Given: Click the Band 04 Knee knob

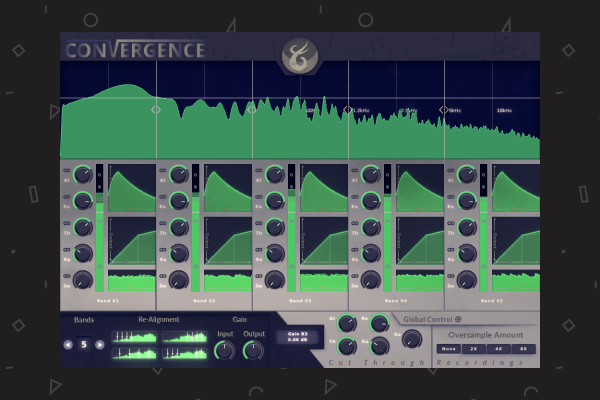Looking at the screenshot, I should tap(371, 253).
